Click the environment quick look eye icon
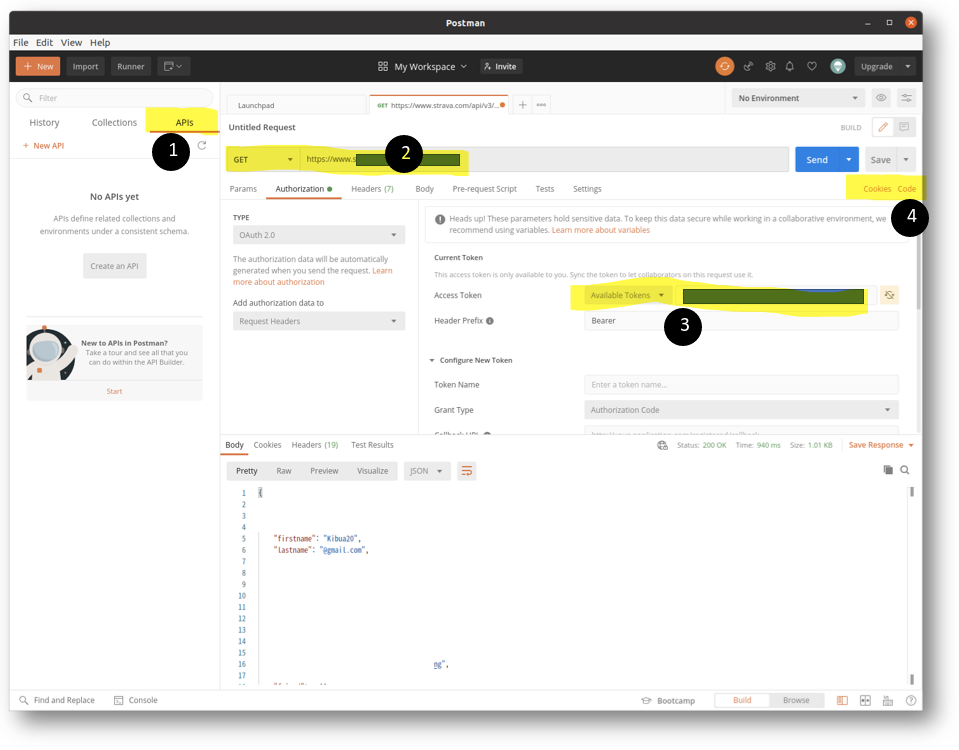The image size is (959, 750). (881, 98)
